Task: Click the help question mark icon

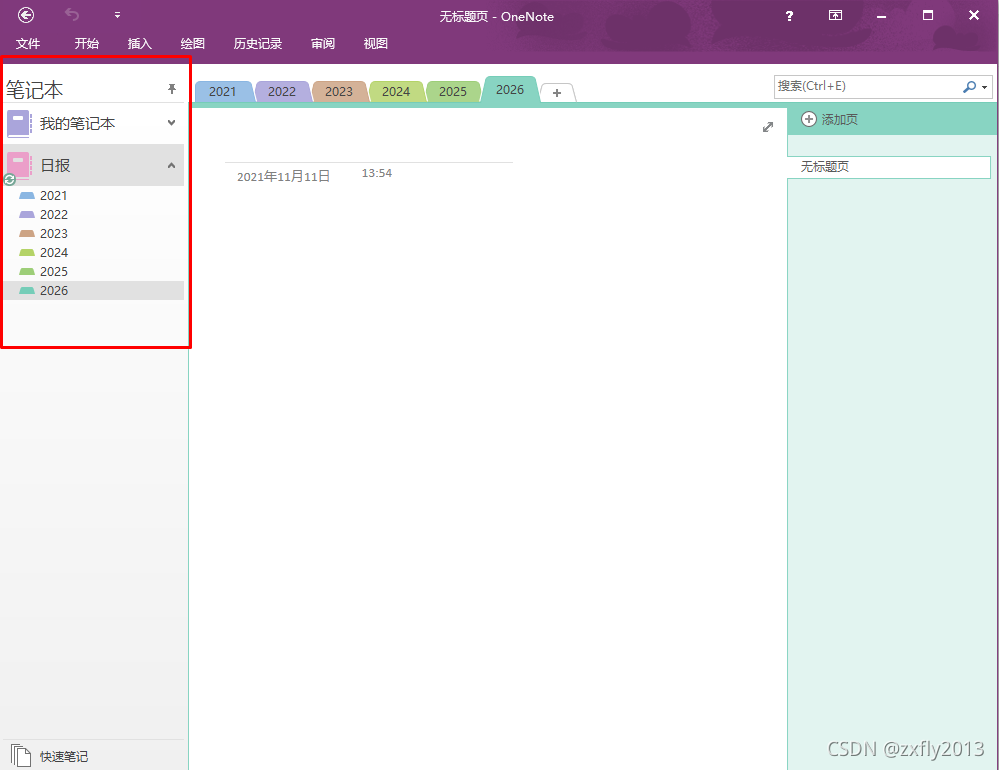Action: (x=789, y=16)
